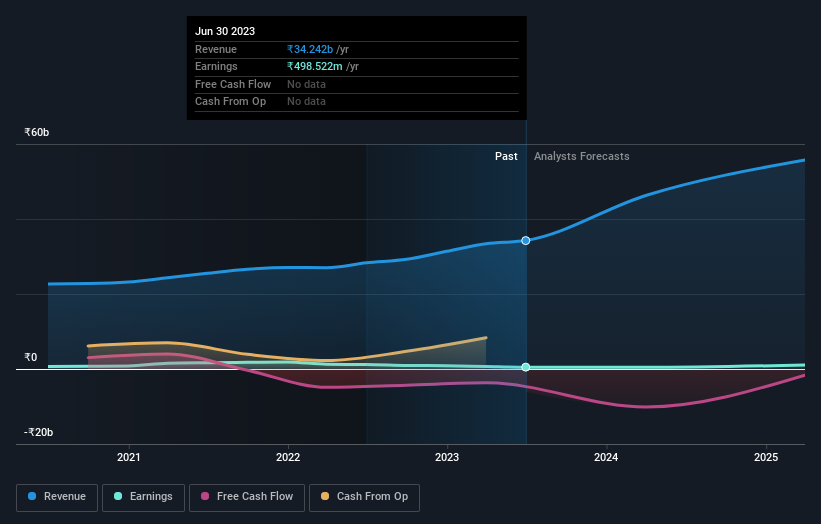Click the ₹0 y-axis label
This screenshot has height=524, width=821.
(x=31, y=358)
